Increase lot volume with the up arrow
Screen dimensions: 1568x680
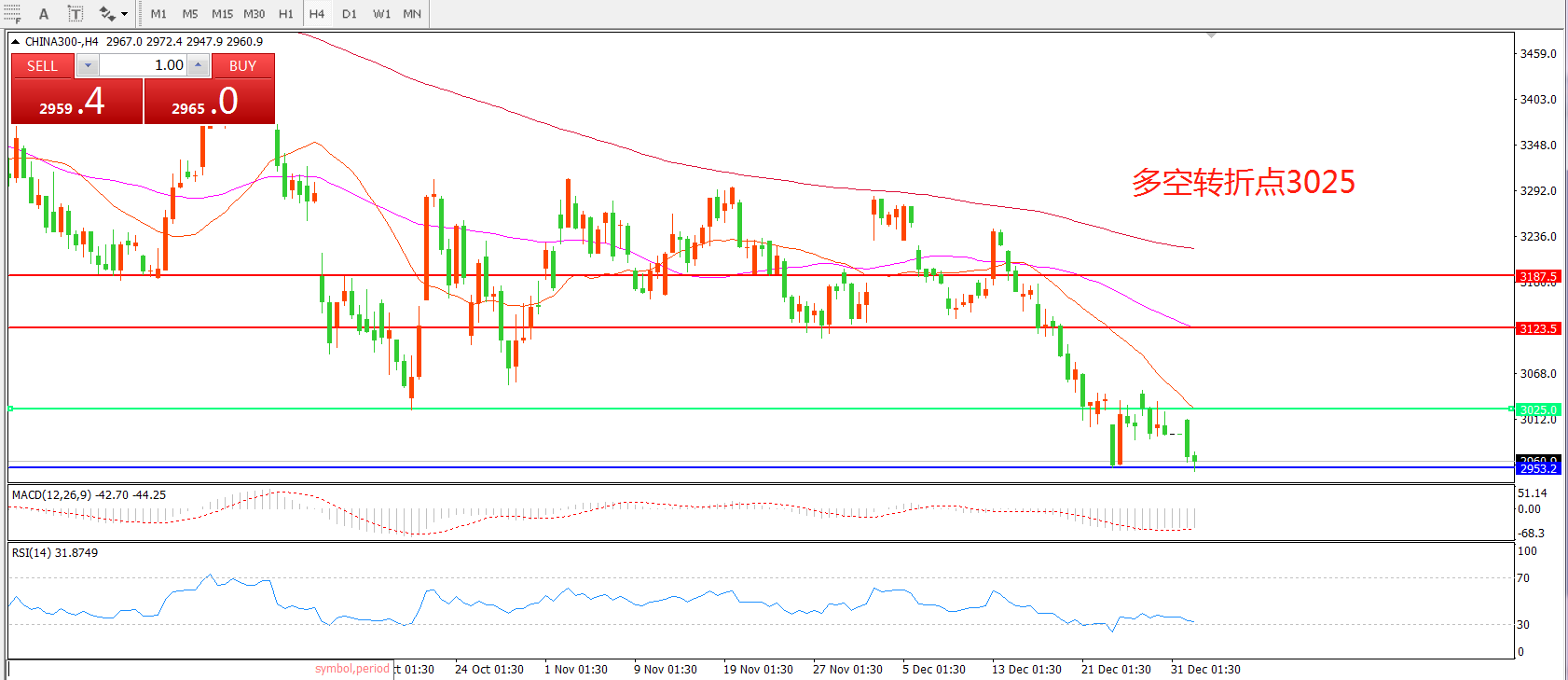click(x=198, y=65)
